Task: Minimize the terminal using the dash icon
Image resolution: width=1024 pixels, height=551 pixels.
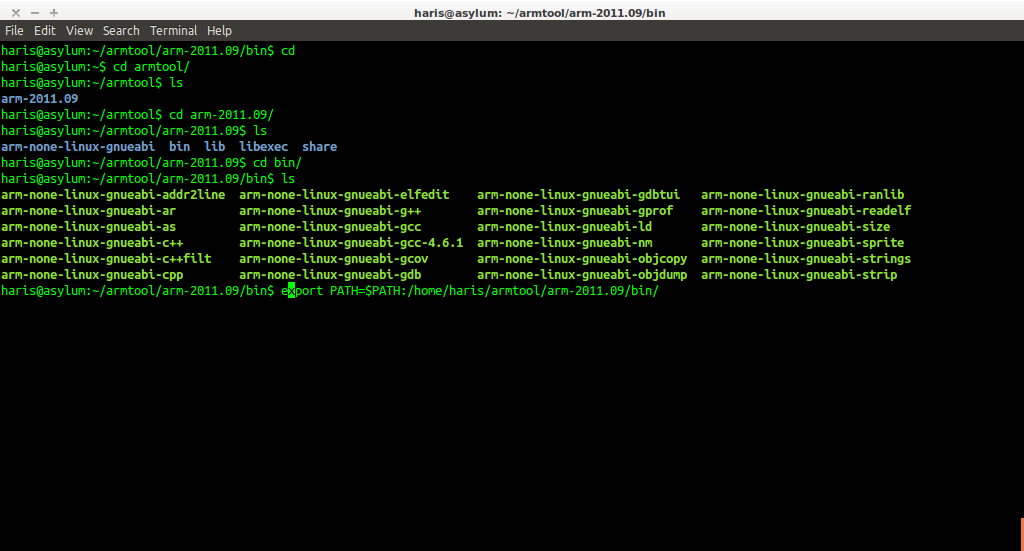Action: click(34, 12)
